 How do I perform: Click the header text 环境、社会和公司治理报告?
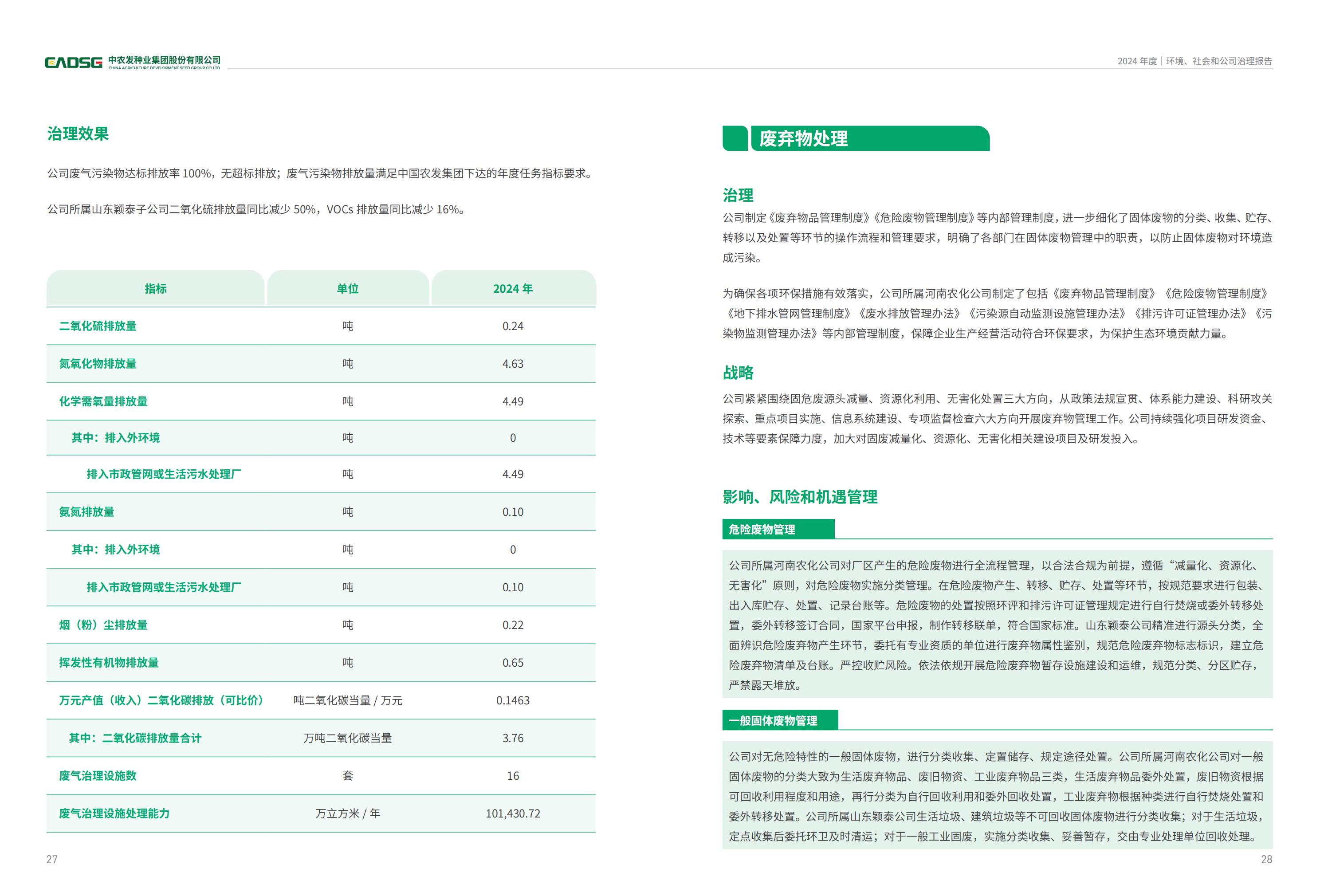[1219, 61]
